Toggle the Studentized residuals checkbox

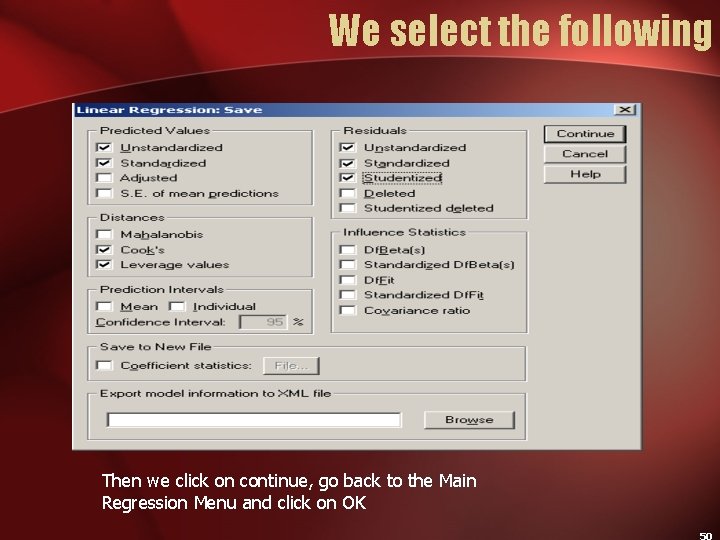348,178
